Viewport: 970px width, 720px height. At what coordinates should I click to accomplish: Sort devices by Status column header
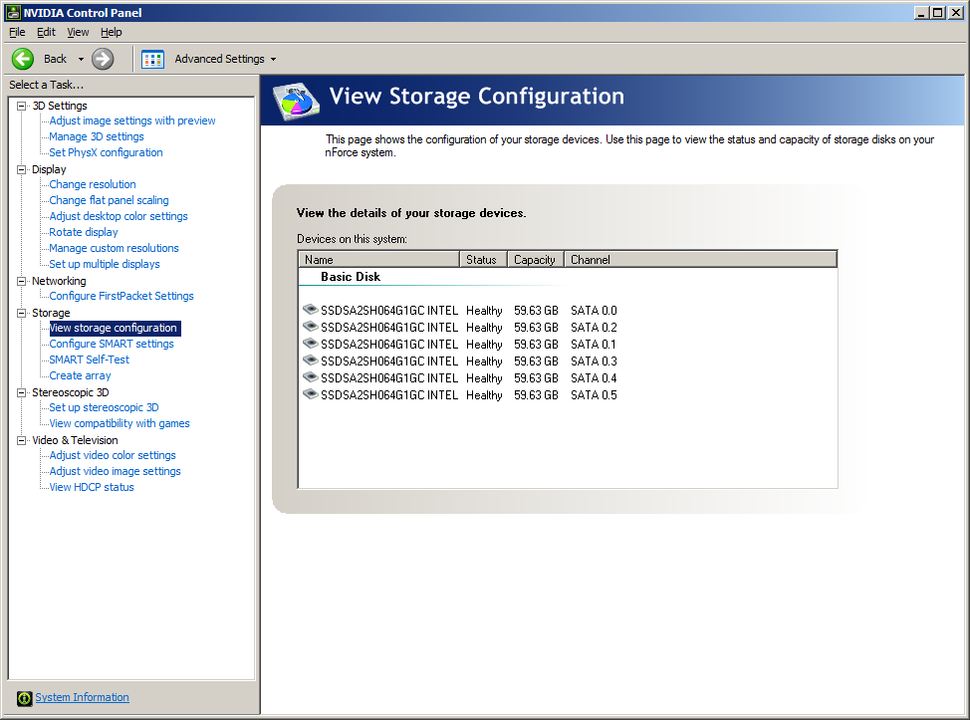(x=484, y=260)
